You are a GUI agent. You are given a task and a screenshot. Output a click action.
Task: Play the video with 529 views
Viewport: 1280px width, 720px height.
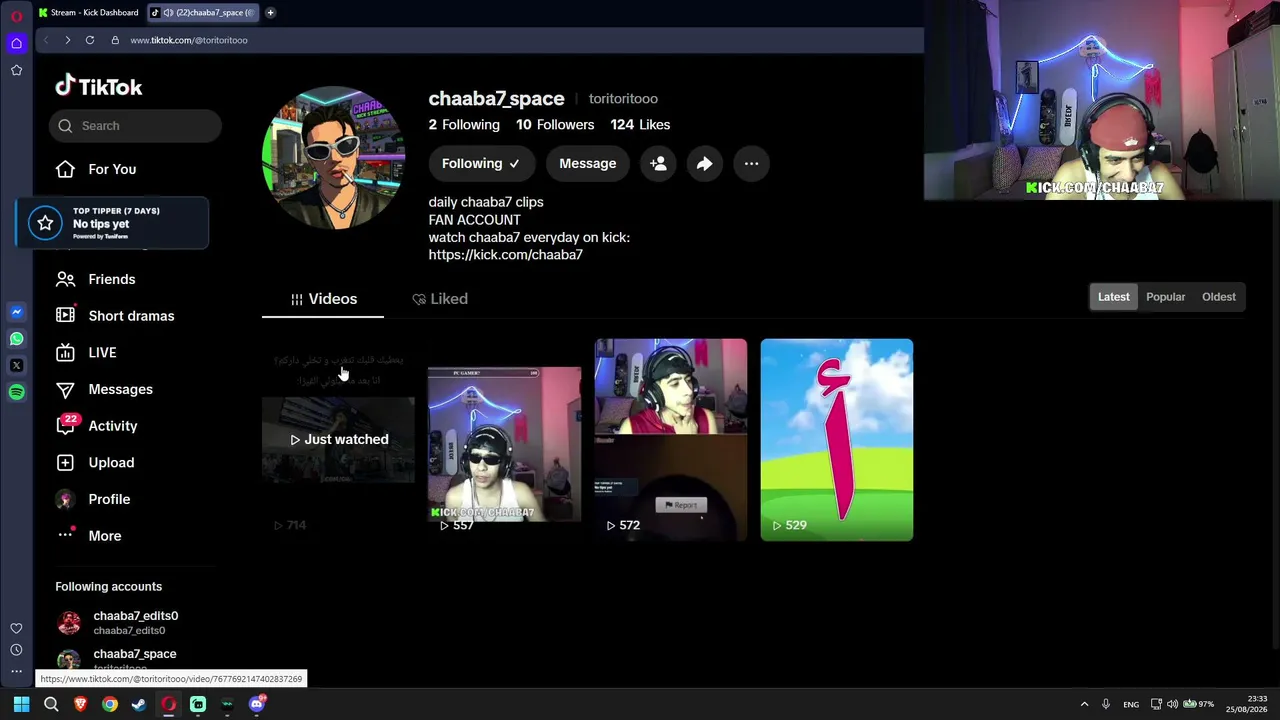tap(836, 440)
